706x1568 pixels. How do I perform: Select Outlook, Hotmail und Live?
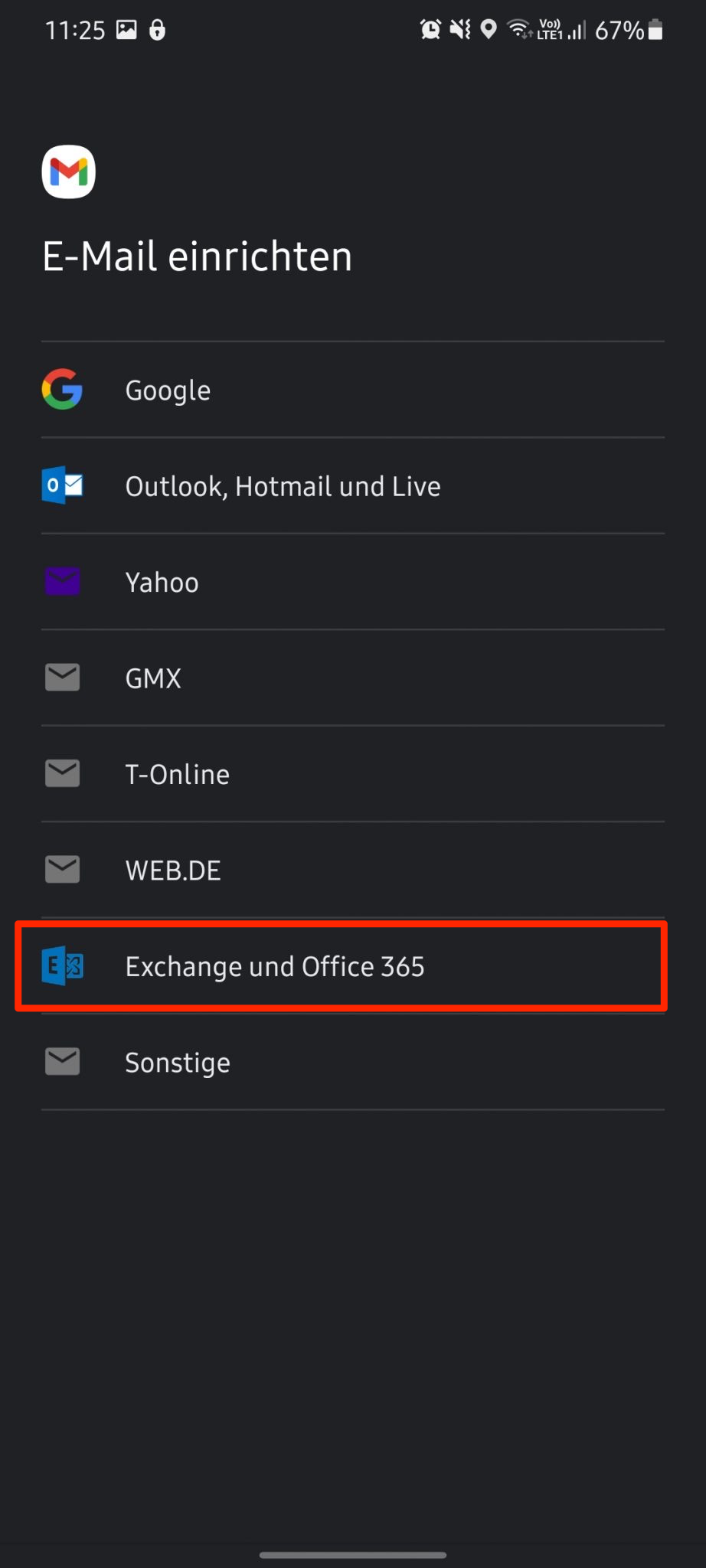(283, 486)
